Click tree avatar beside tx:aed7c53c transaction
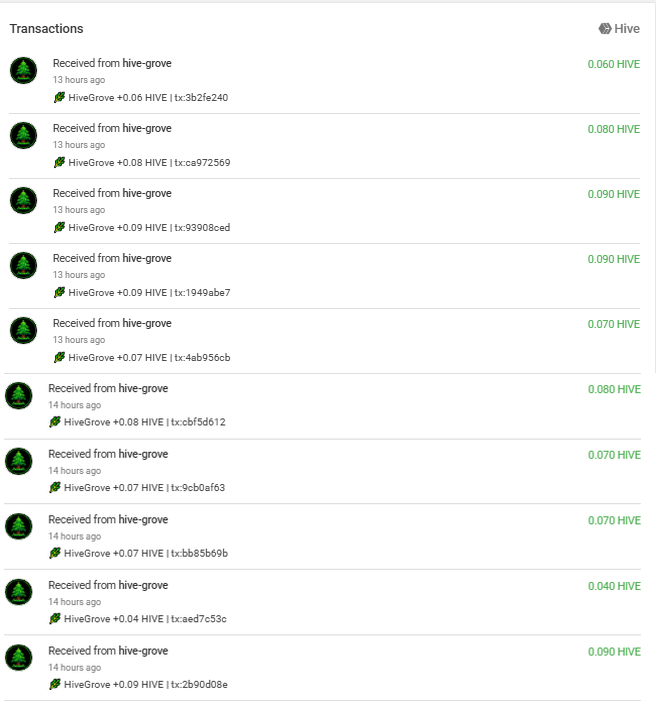 [19, 592]
